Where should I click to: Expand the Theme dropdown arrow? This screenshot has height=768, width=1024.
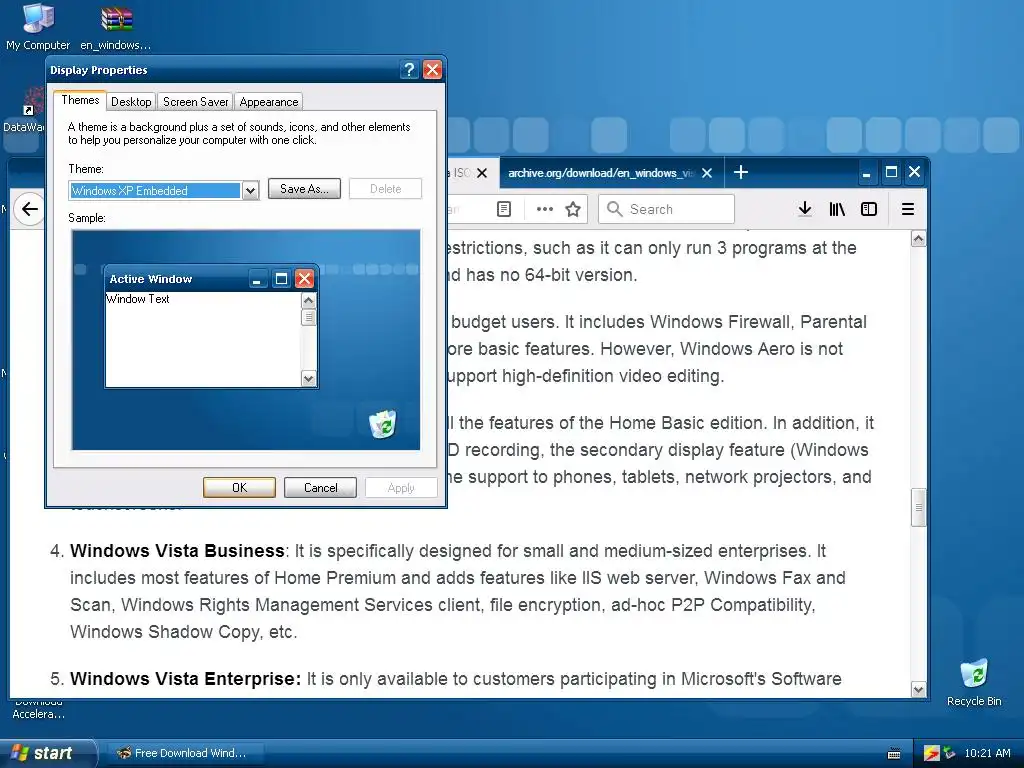click(x=250, y=191)
